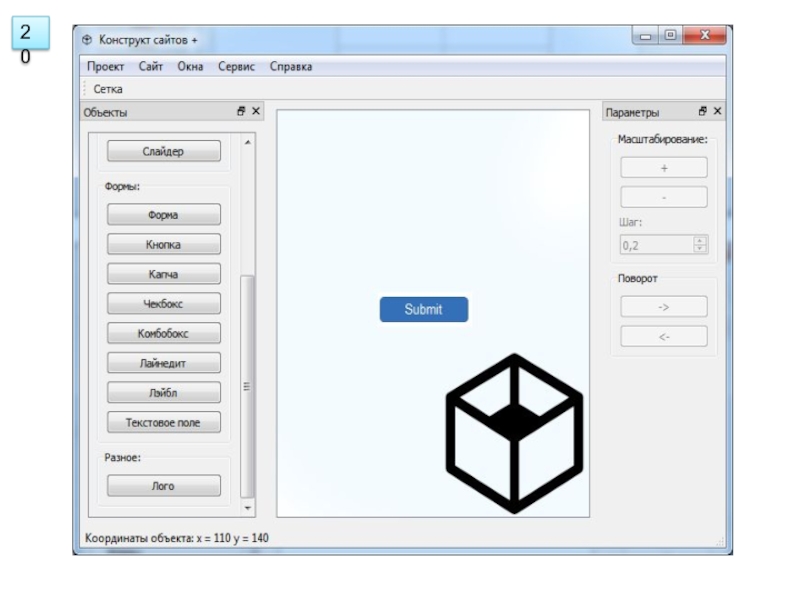Image resolution: width=800 pixels, height=600 pixels.
Task: Toggle the Сетка toolbar item
Action: pyautogui.click(x=108, y=89)
